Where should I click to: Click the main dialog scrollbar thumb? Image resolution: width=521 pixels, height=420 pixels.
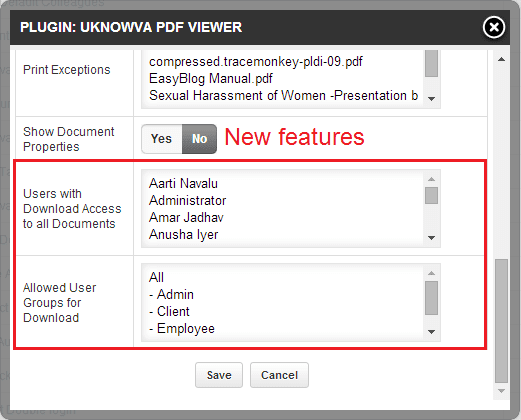[501, 321]
